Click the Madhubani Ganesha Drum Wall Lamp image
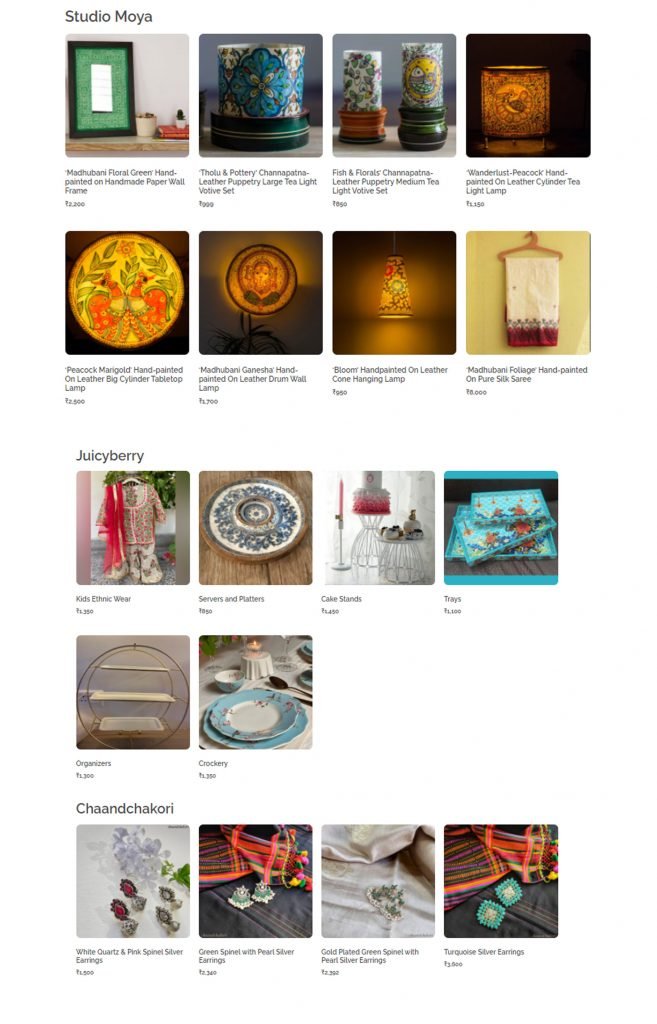Viewport: 657px width, 1024px height. [261, 293]
